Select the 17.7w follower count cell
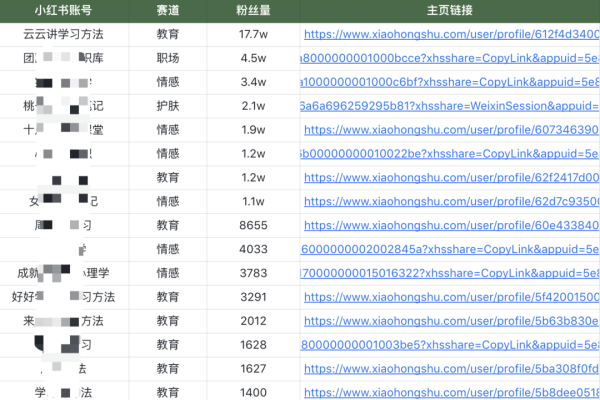This screenshot has height=400, width=600. click(253, 34)
